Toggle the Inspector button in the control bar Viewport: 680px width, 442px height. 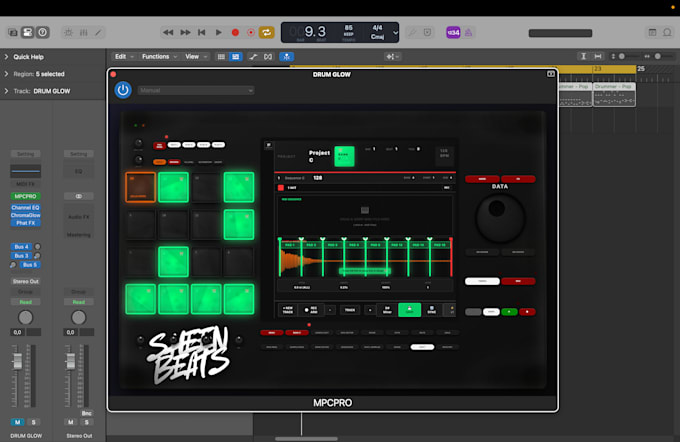[x=27, y=33]
